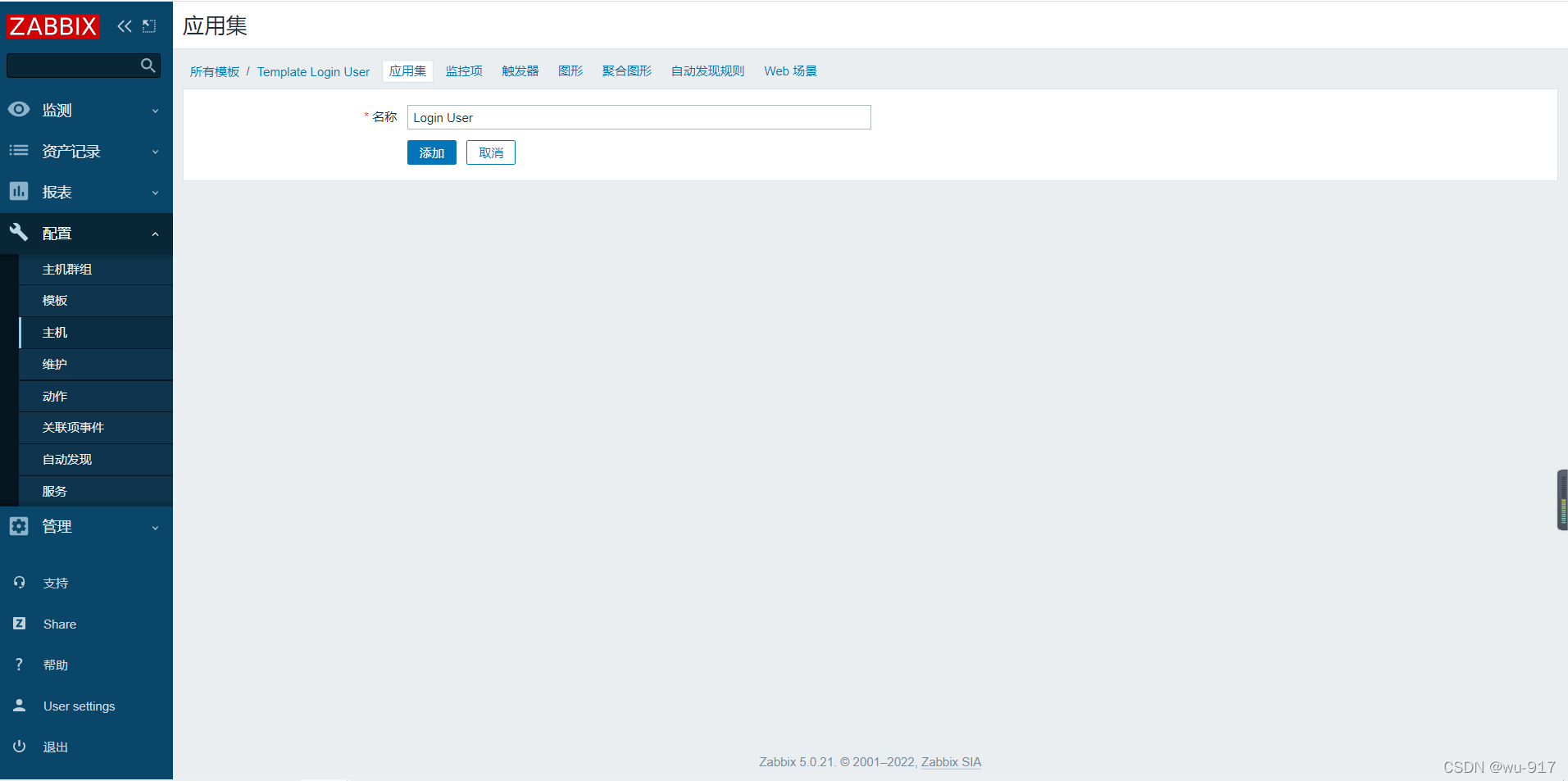Switch to the 聚合图形 tab
This screenshot has height=781, width=1568.
pos(627,71)
